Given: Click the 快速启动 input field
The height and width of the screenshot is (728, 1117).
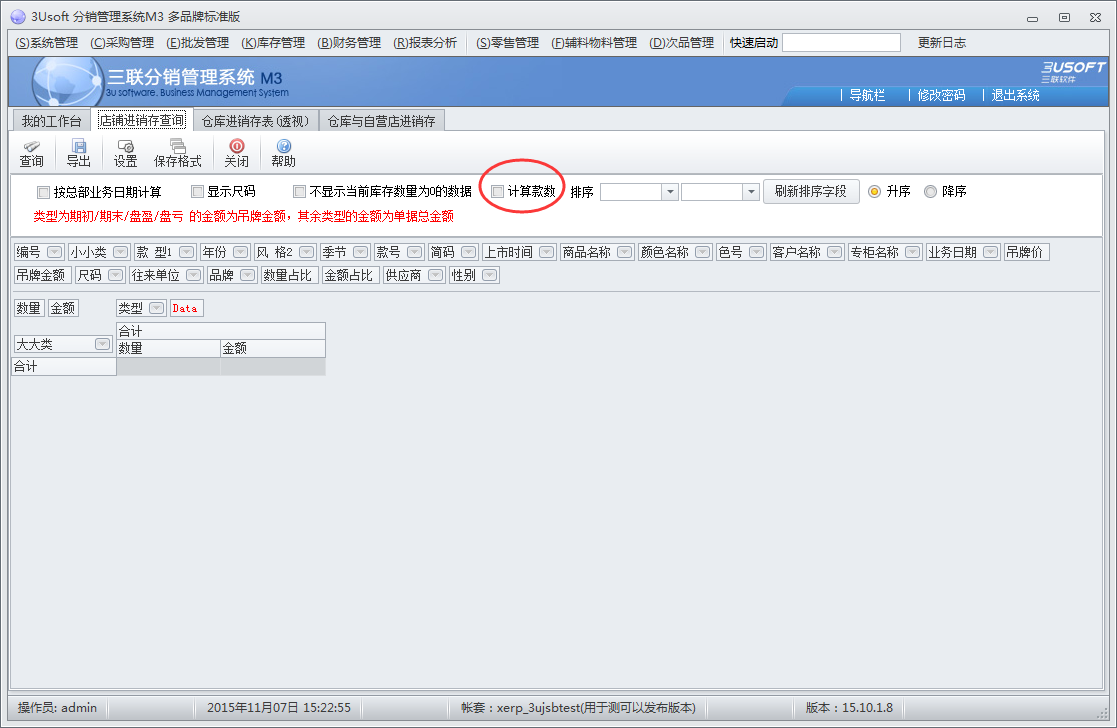Looking at the screenshot, I should click(841, 43).
